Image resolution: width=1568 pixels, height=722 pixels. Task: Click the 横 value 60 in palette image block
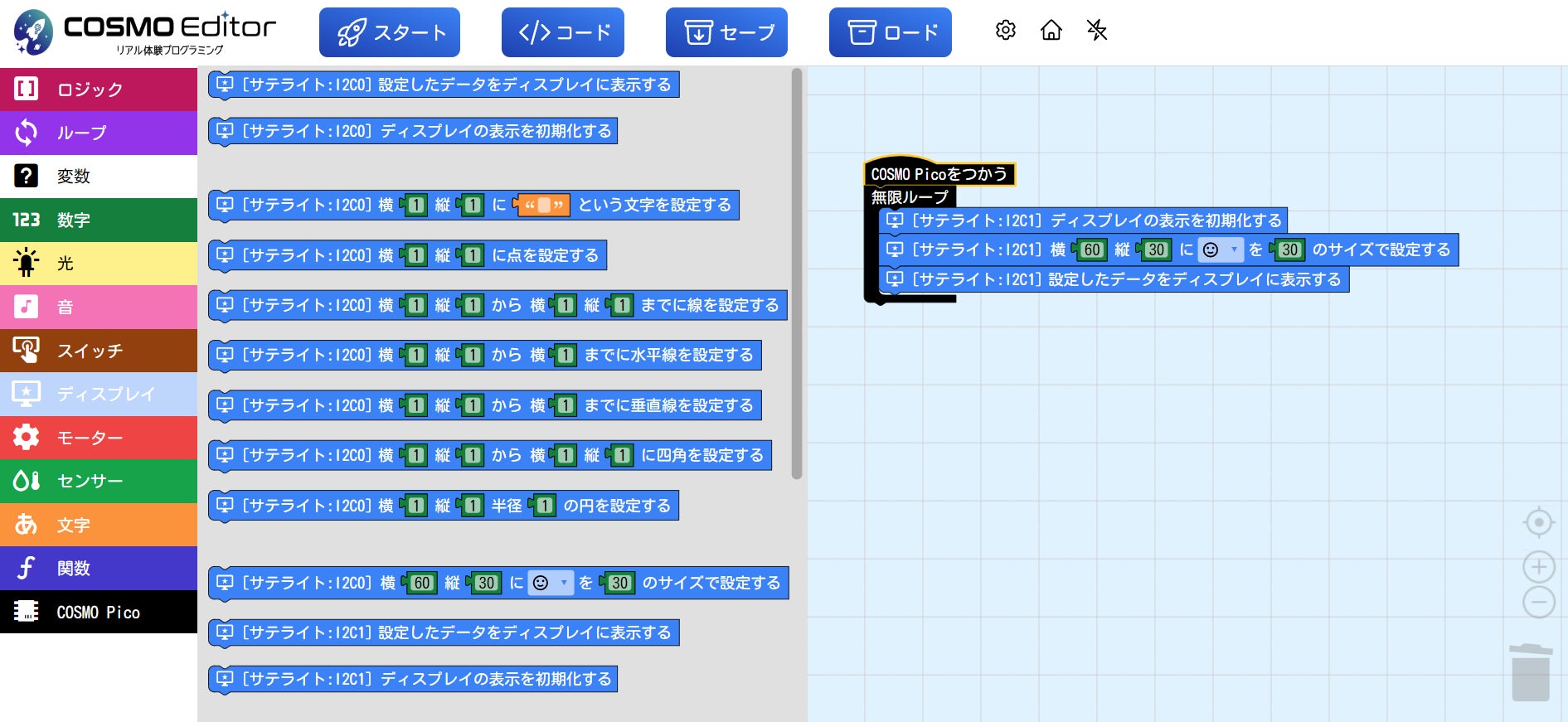coord(422,583)
